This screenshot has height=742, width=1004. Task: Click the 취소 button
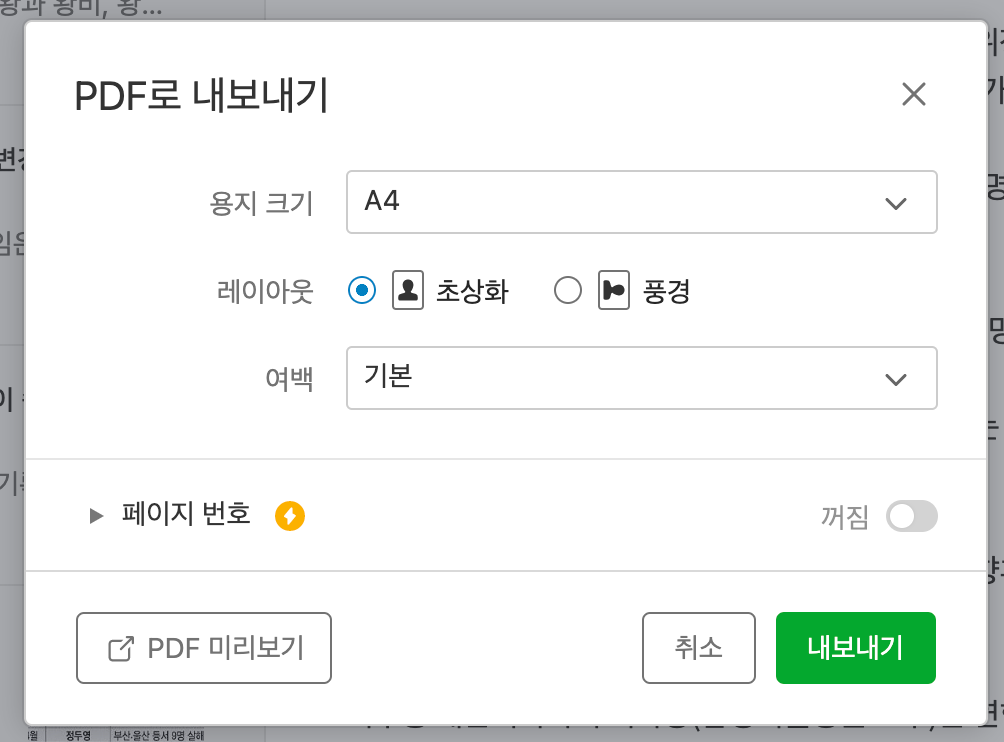click(x=698, y=648)
